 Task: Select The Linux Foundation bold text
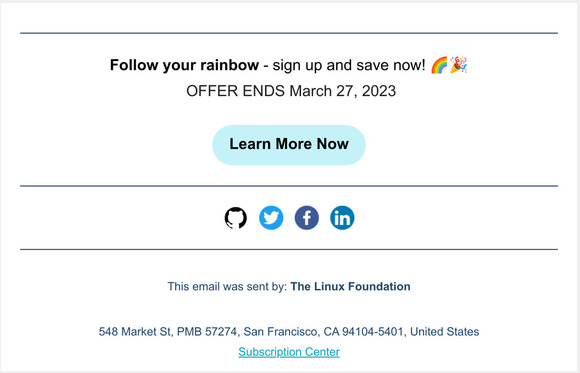point(350,286)
